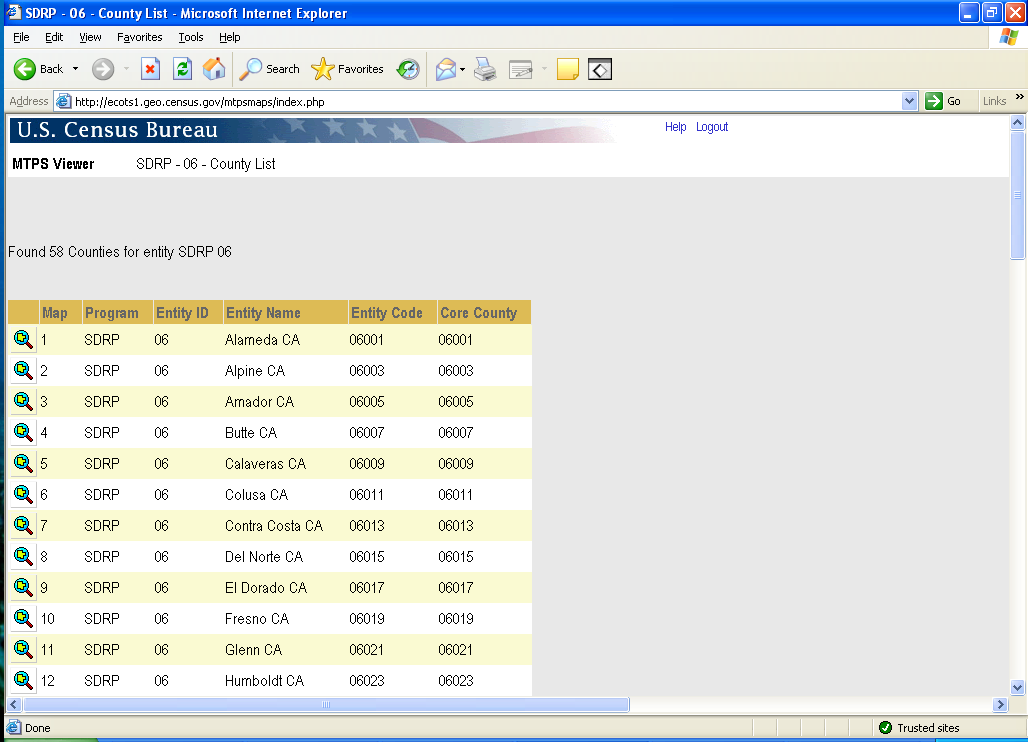Expand the Back button history dropdown
This screenshot has width=1028, height=742.
point(75,69)
